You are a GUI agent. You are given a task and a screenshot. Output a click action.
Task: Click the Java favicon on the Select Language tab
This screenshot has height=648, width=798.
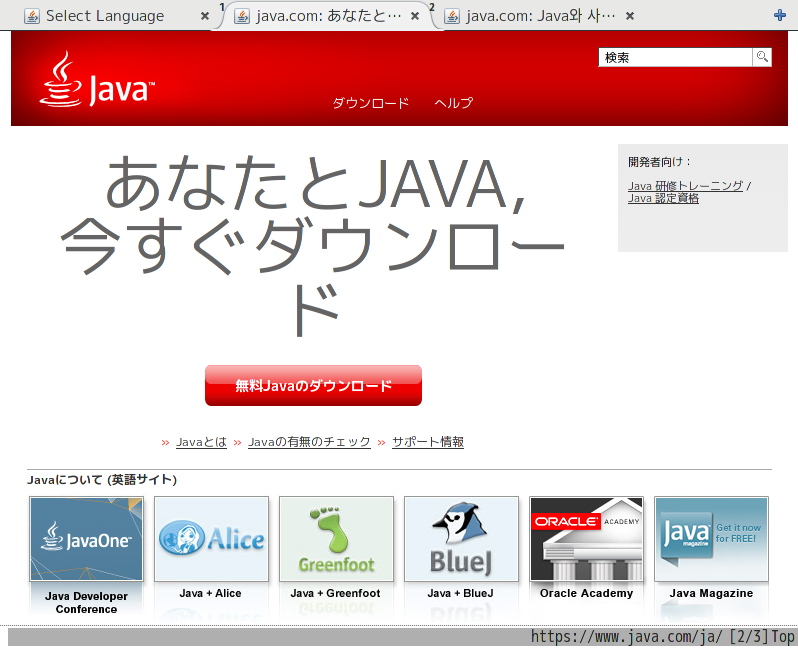[x=32, y=16]
